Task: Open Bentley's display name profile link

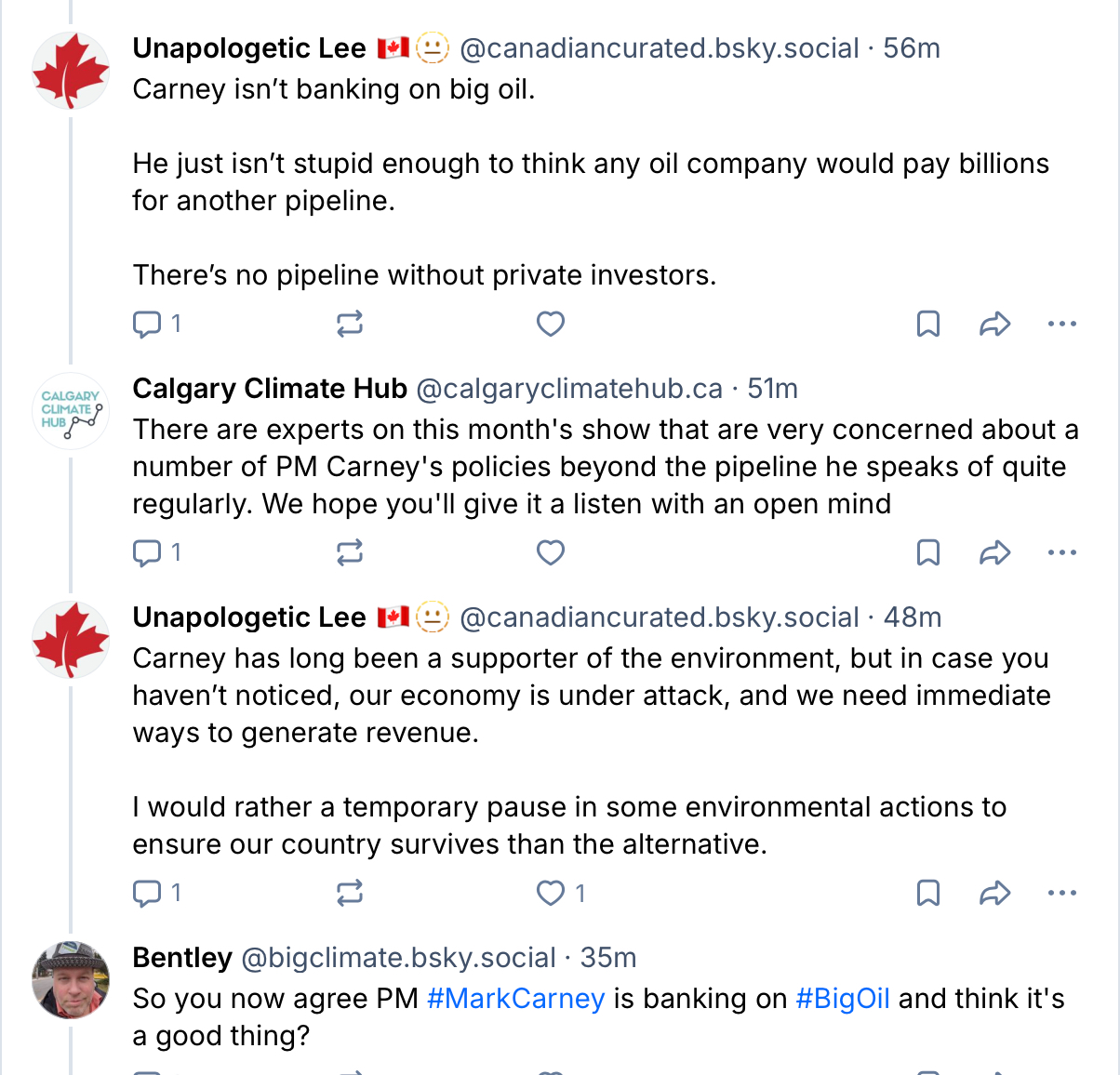Action: point(182,958)
